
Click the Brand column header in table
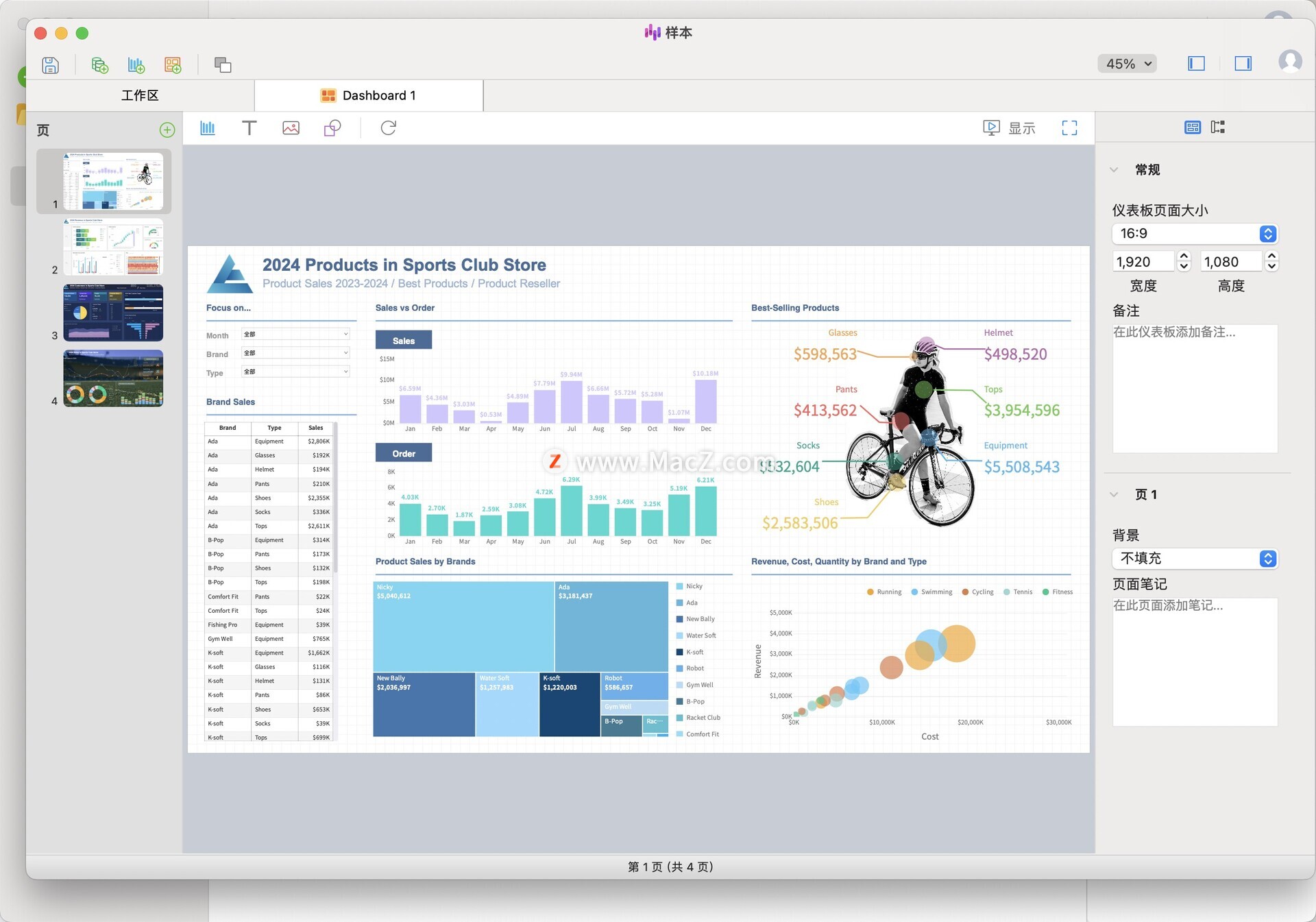tap(228, 428)
